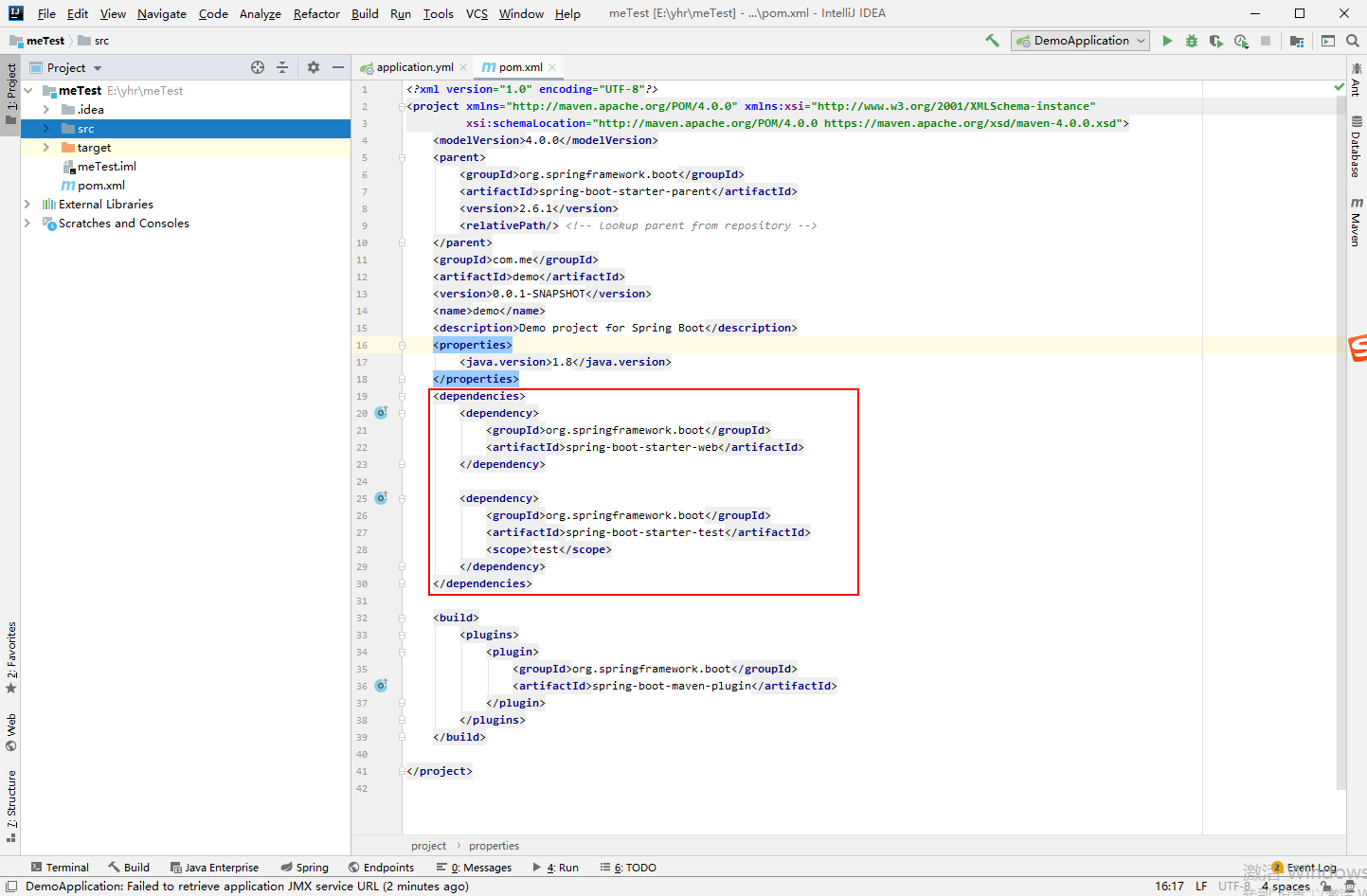The image size is (1367, 896).
Task: Open Search Everywhere magnifier icon
Action: [1353, 41]
